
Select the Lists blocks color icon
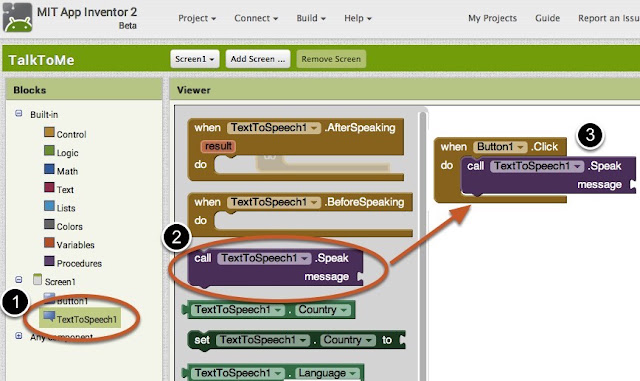click(x=49, y=206)
